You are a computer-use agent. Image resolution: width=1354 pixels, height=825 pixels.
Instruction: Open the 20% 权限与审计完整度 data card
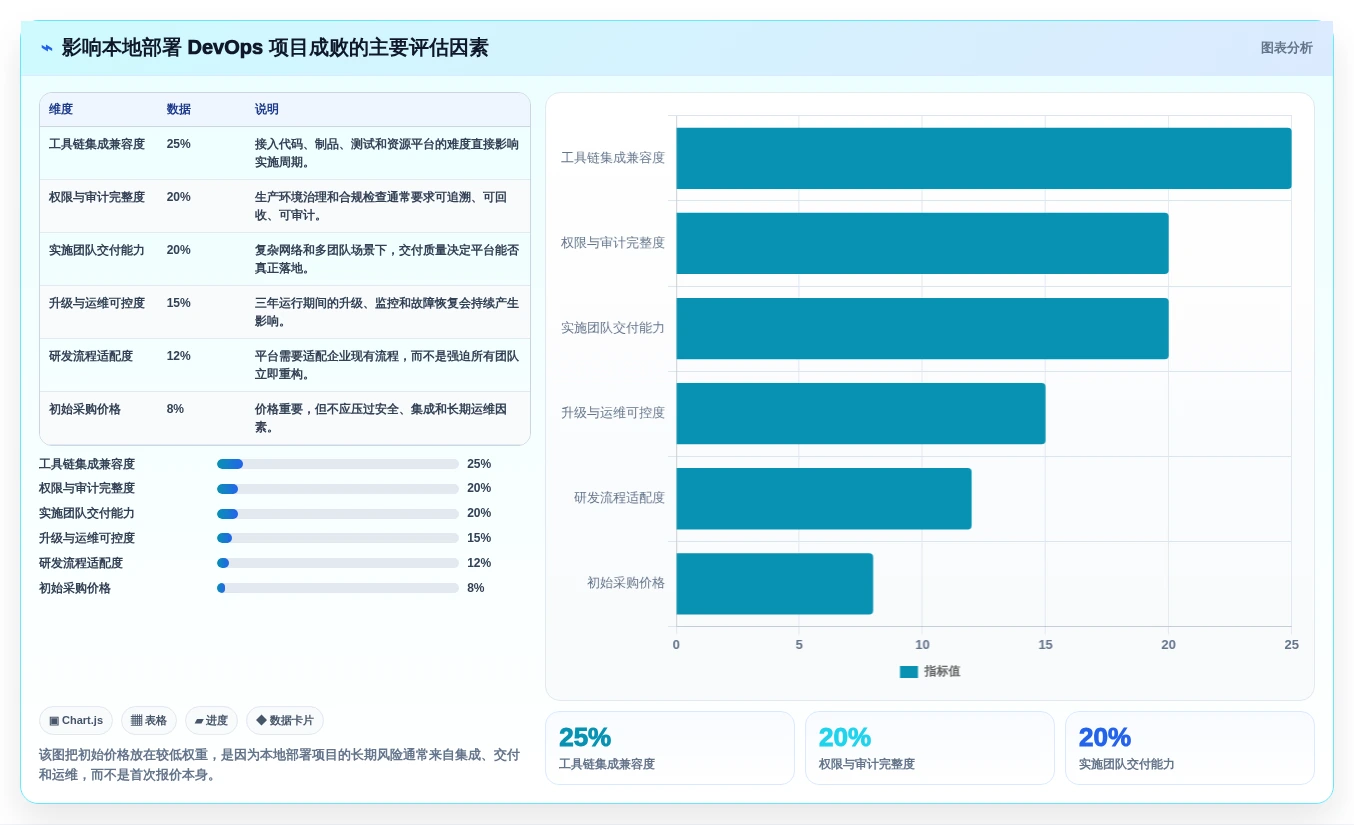tap(930, 748)
